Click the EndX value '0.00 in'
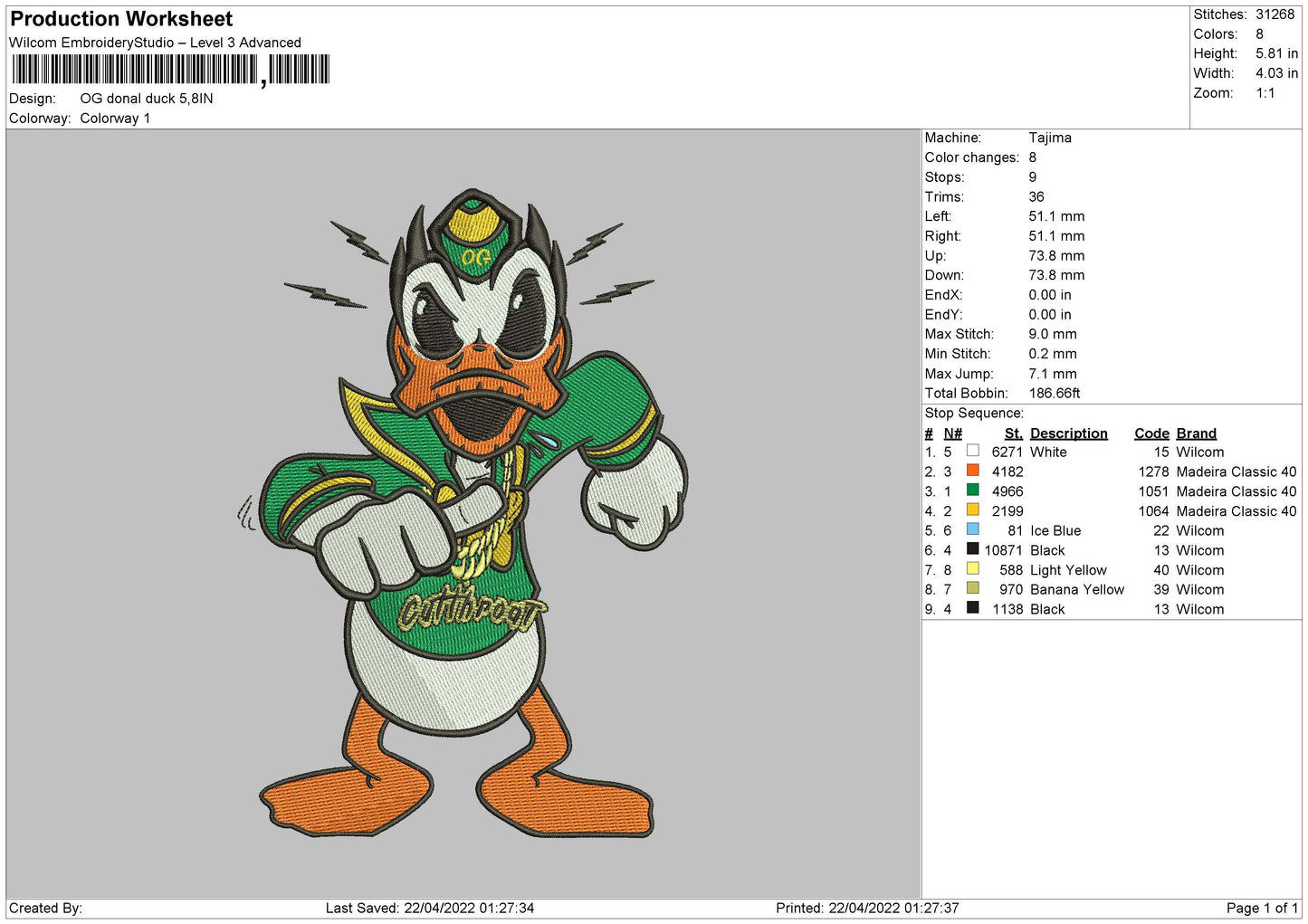Image resolution: width=1308 pixels, height=924 pixels. [x=1050, y=295]
